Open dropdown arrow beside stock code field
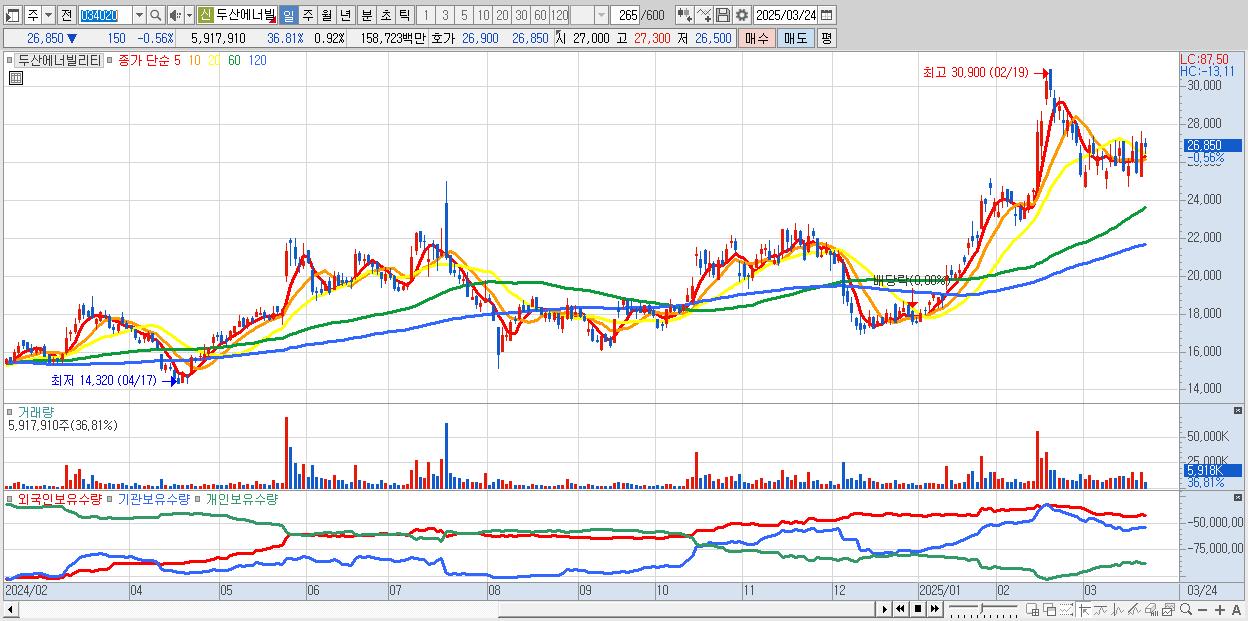 point(139,15)
